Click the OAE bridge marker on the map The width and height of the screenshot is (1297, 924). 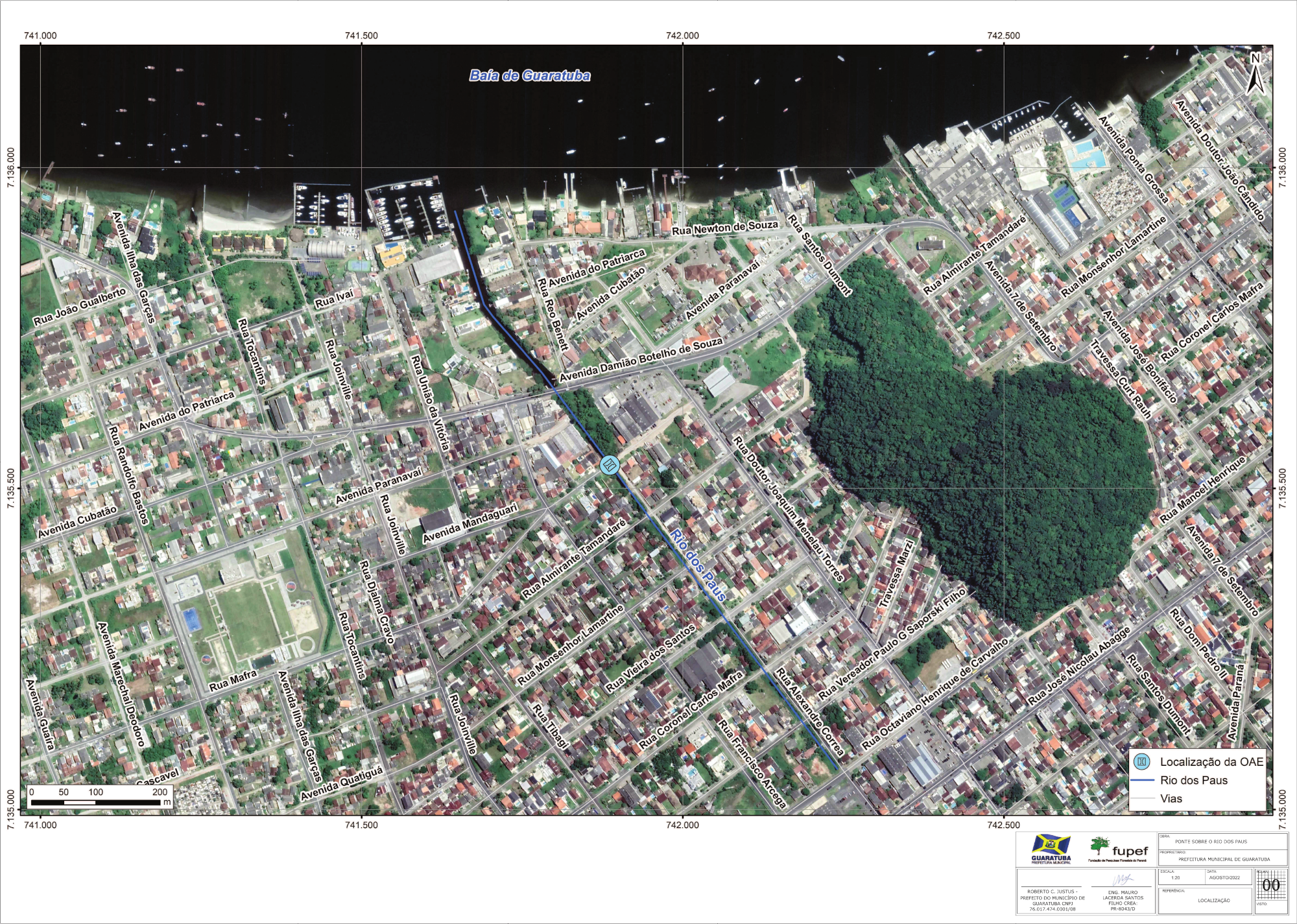[x=610, y=465]
